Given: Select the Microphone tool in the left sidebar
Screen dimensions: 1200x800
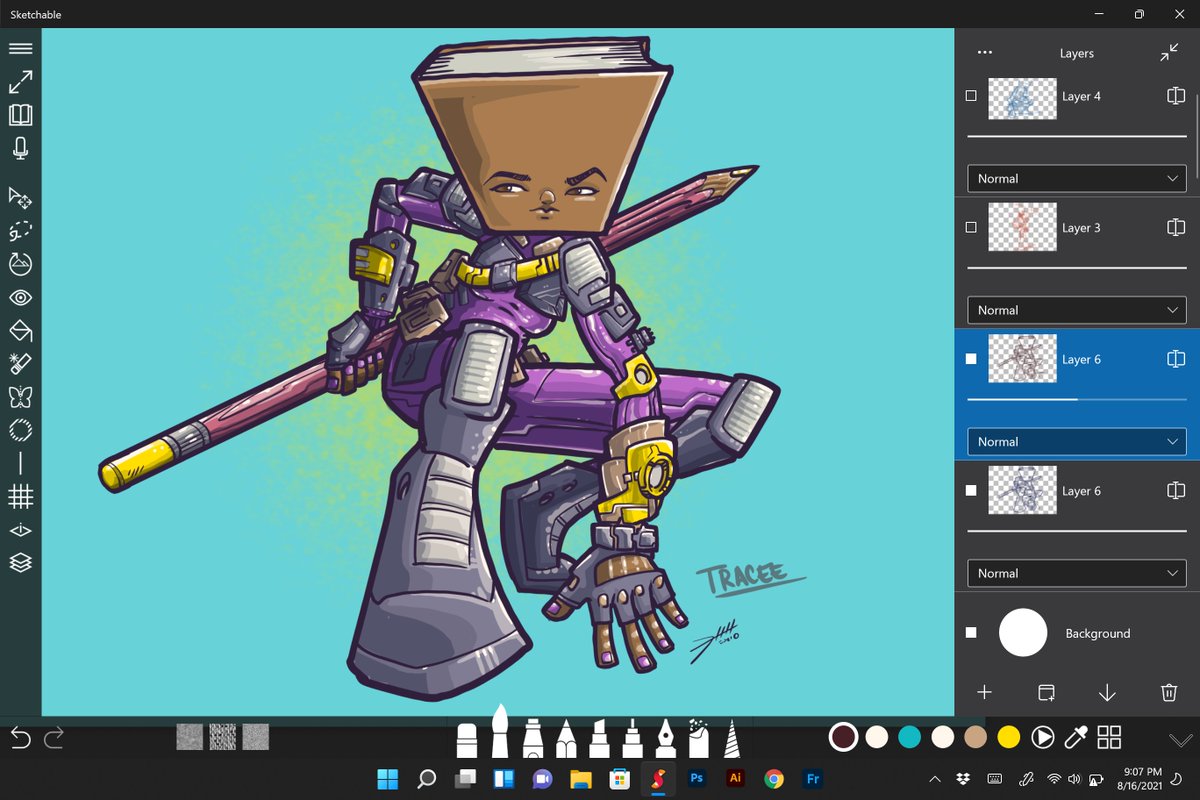Looking at the screenshot, I should pyautogui.click(x=20, y=148).
